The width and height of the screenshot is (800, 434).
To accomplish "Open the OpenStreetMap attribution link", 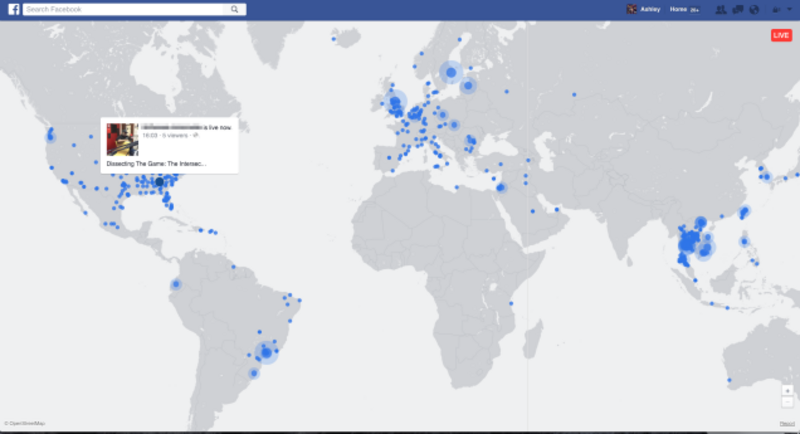I will pos(25,423).
